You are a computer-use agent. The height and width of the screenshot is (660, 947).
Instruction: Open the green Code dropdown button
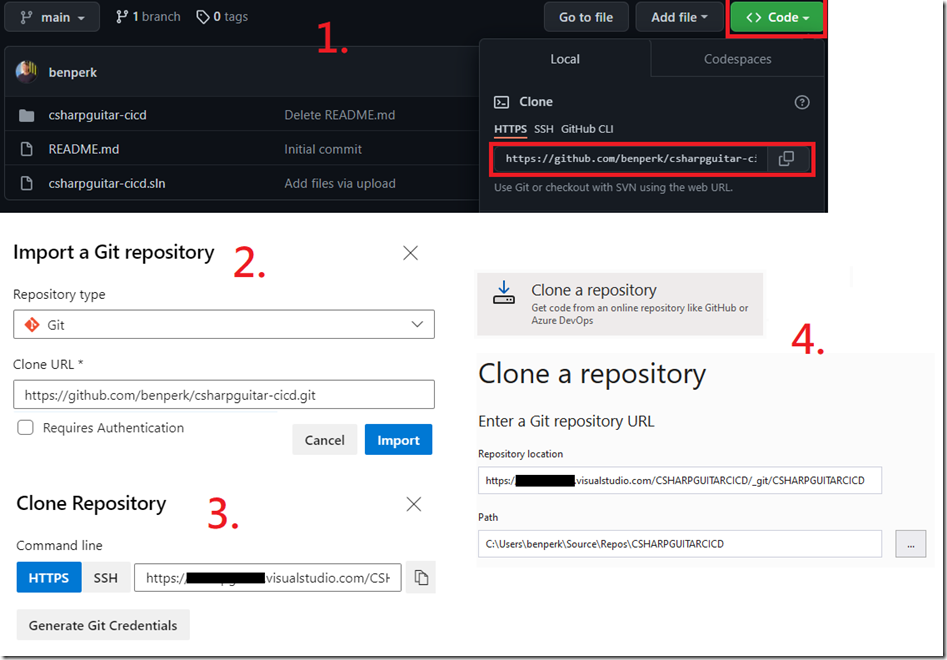coord(777,18)
